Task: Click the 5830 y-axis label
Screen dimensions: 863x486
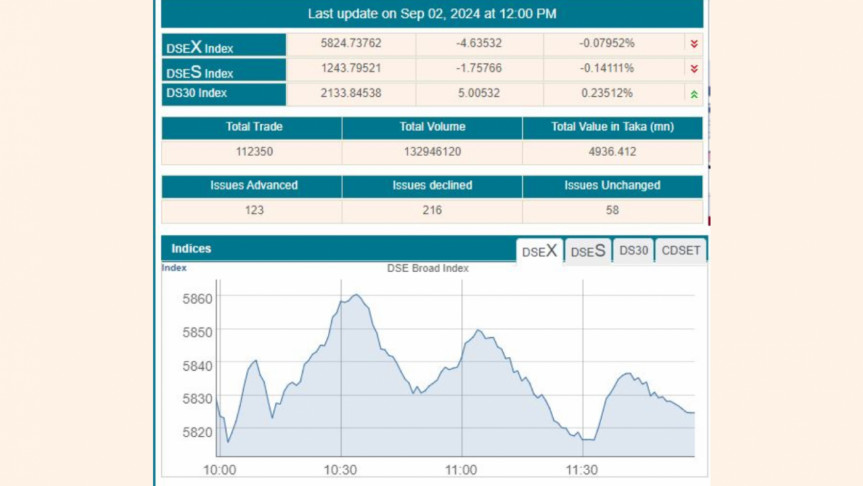Action: tap(197, 399)
